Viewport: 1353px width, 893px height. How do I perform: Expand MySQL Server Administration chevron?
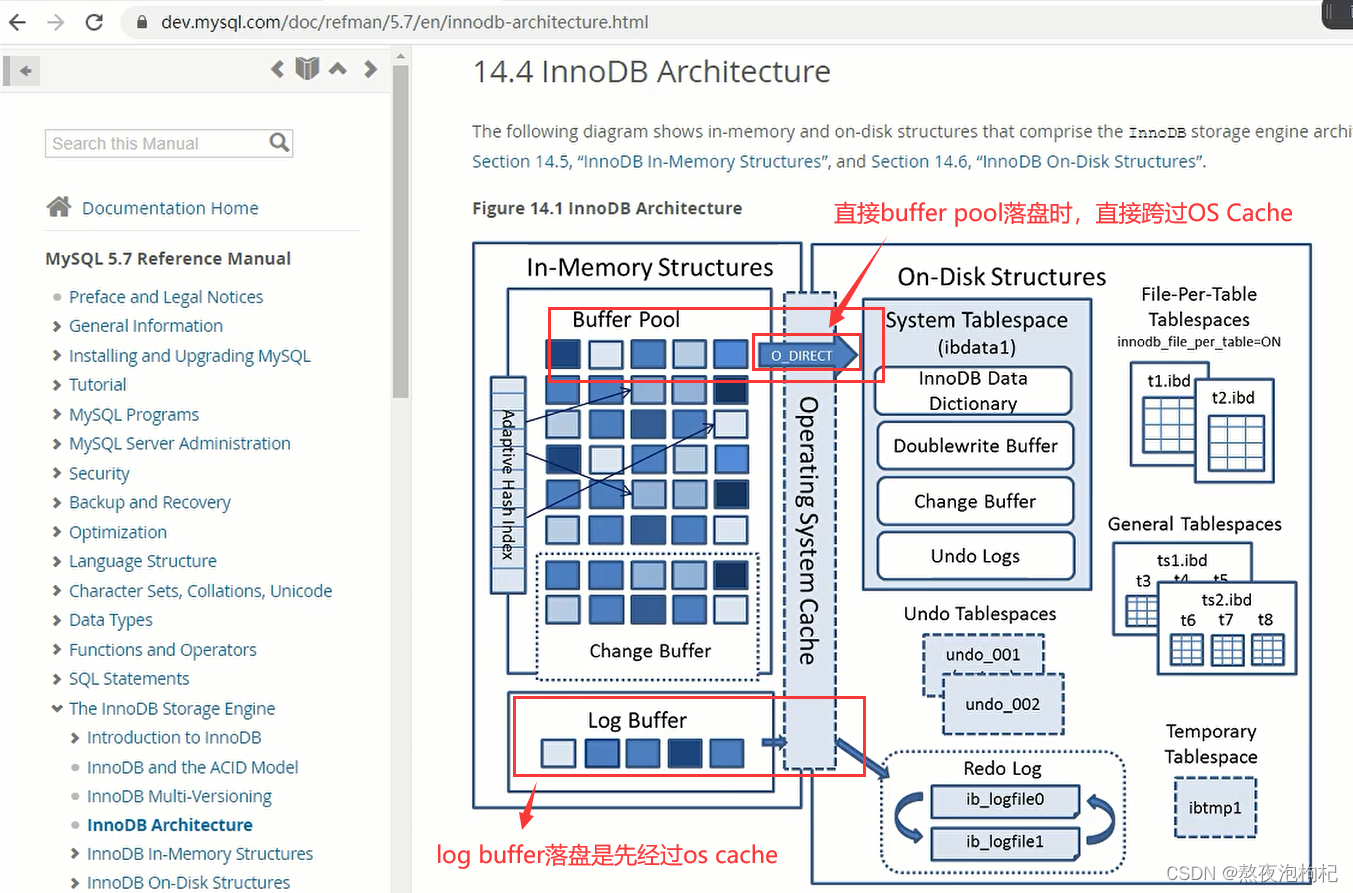point(57,443)
